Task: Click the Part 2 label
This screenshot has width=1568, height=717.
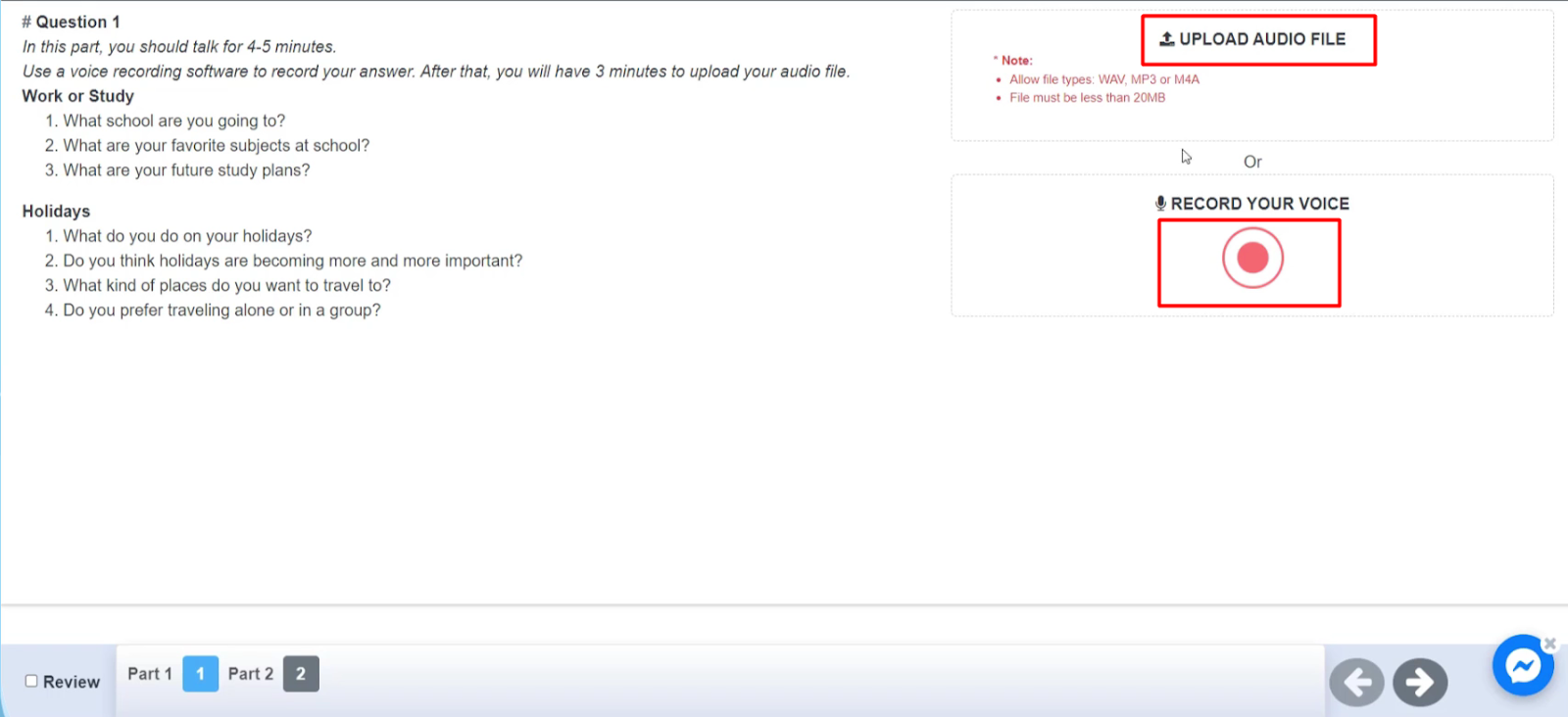Action: (x=251, y=674)
